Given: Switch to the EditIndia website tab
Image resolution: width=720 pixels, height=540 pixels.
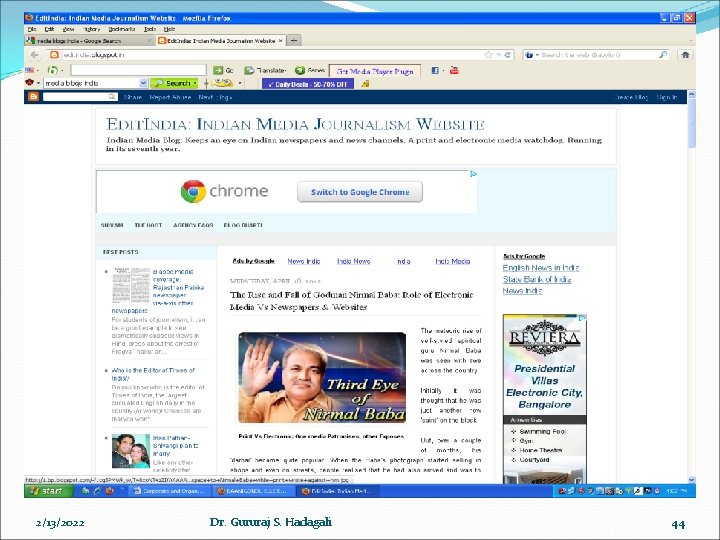Looking at the screenshot, I should coord(221,41).
